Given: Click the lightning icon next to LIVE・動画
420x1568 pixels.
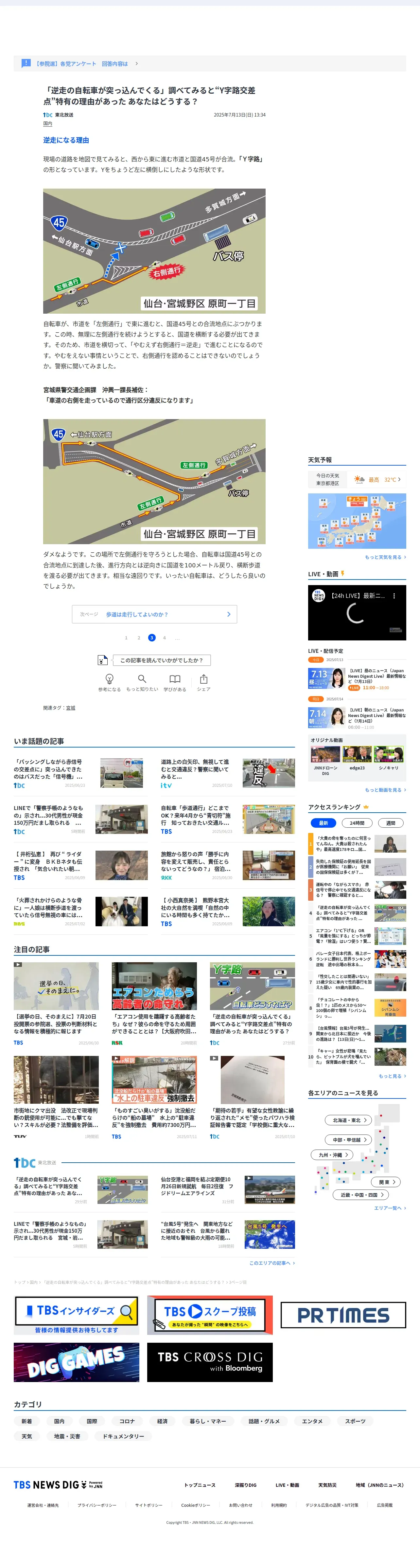Looking at the screenshot, I should point(343,573).
